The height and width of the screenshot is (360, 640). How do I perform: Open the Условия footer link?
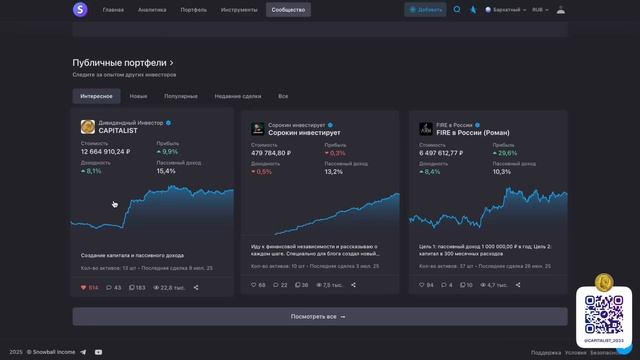coord(576,352)
